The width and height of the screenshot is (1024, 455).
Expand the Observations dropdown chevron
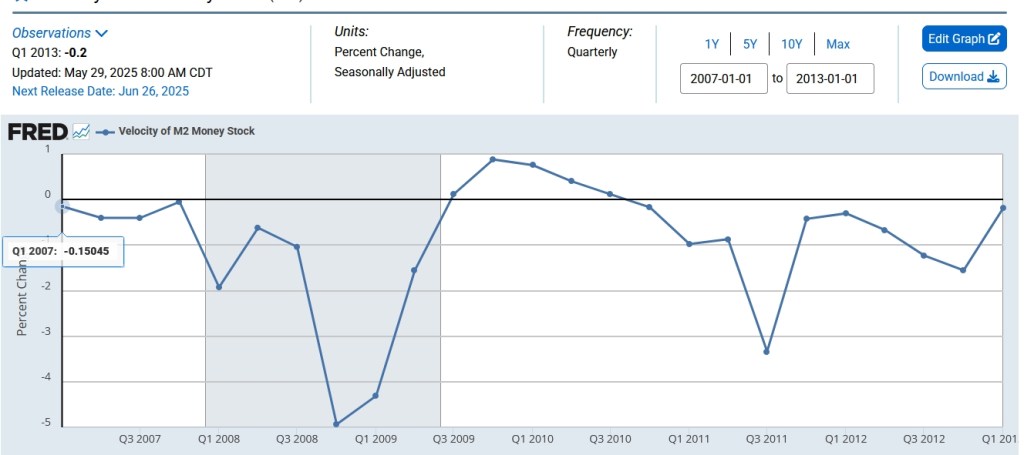[x=102, y=33]
